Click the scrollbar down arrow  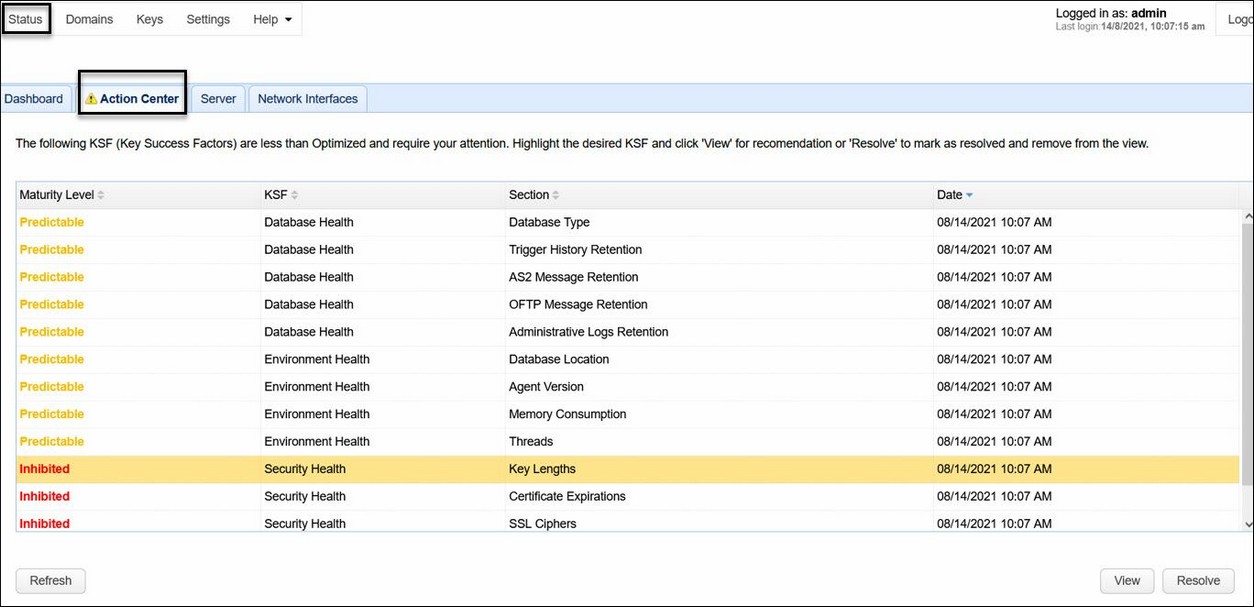[1247, 523]
